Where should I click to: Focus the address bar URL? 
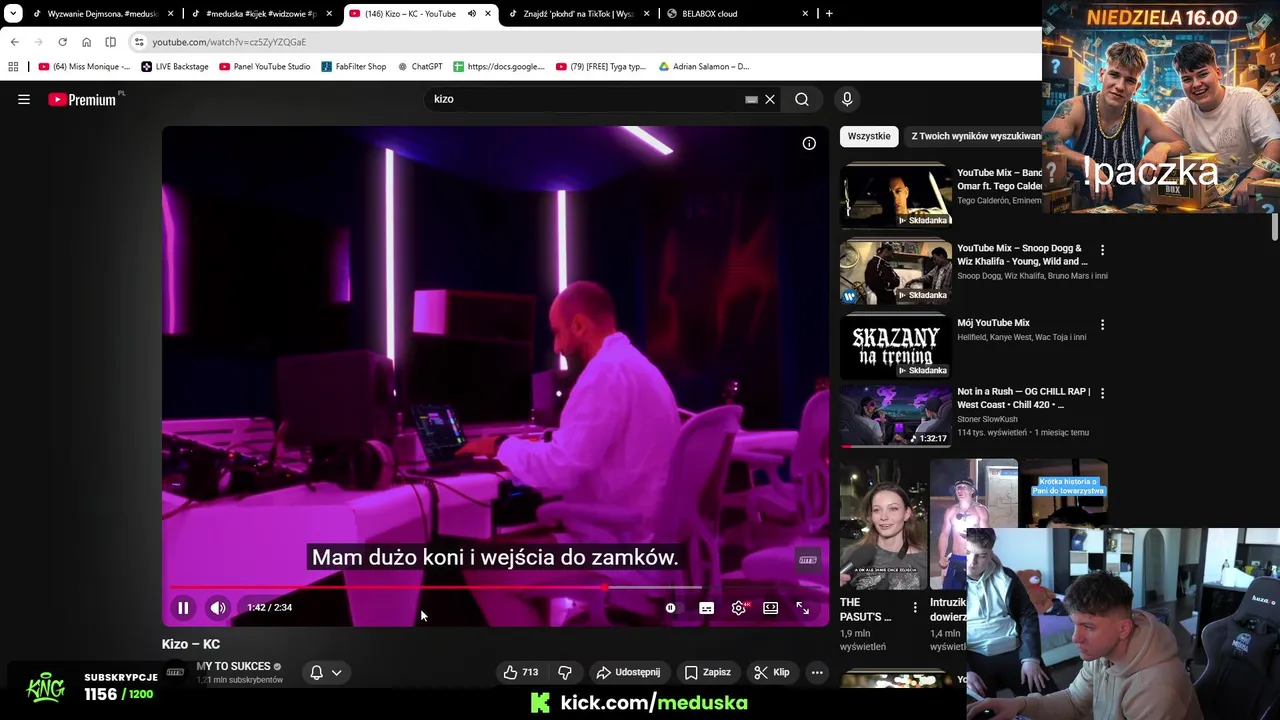point(229,42)
